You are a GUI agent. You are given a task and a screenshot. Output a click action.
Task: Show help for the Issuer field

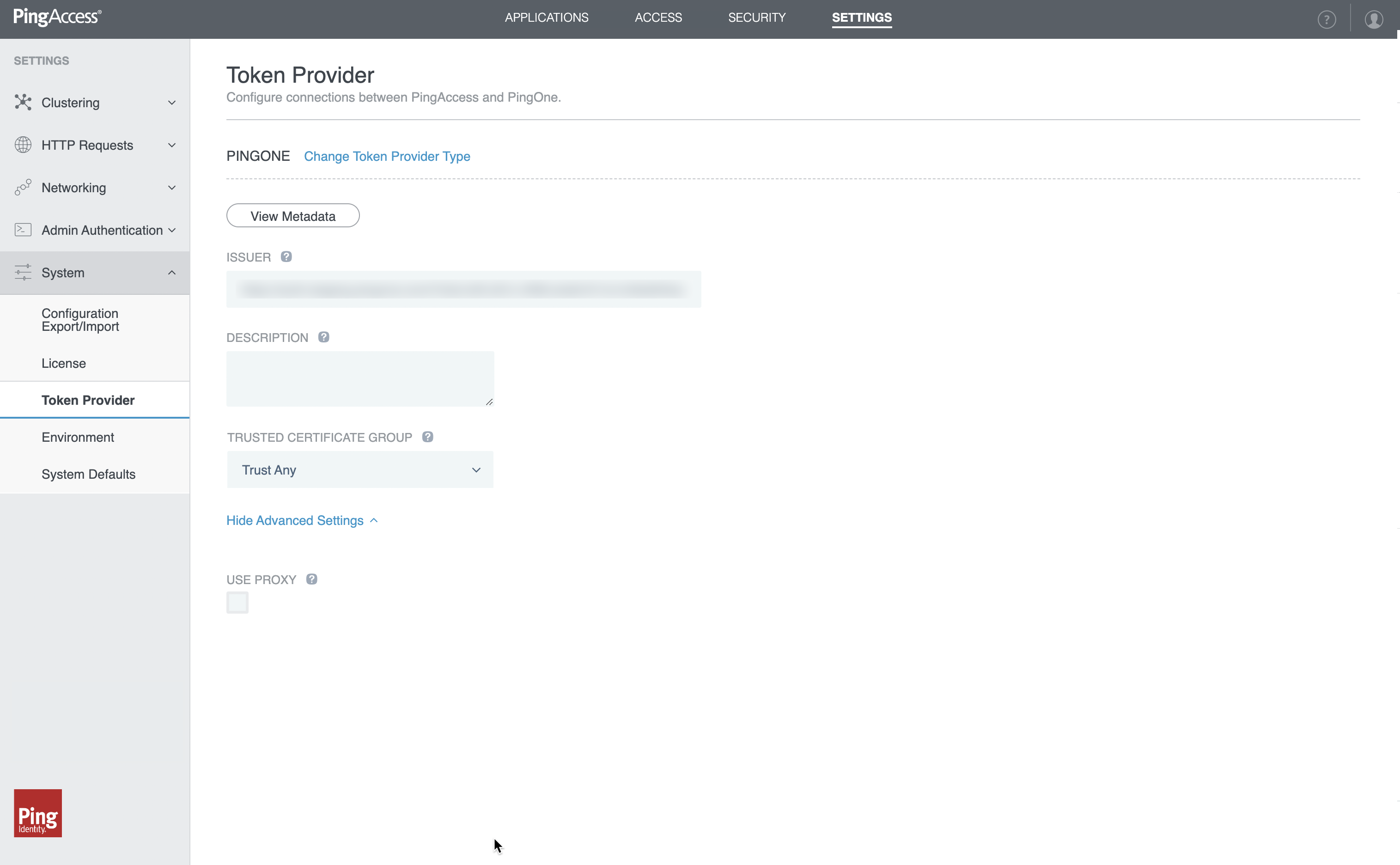286,257
